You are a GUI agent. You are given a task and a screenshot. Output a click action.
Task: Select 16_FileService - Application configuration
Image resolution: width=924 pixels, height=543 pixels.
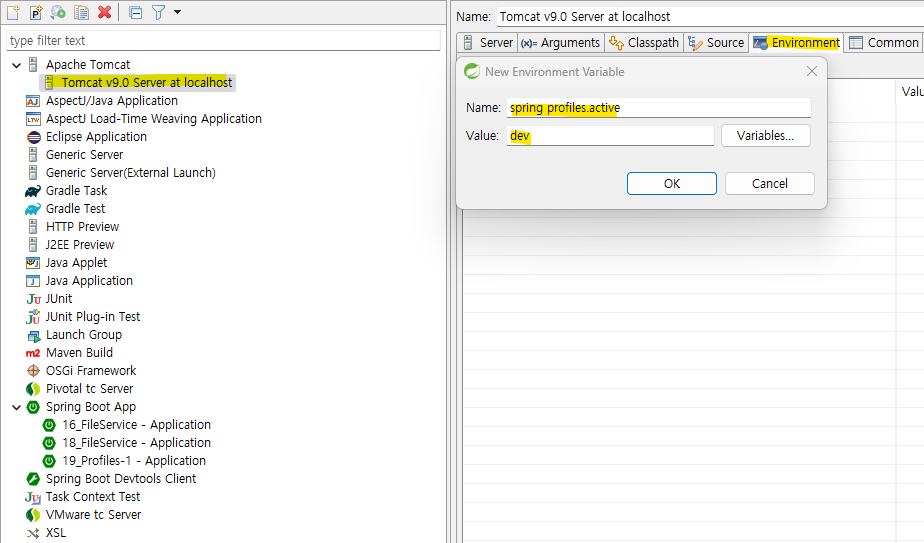pyautogui.click(x=136, y=425)
